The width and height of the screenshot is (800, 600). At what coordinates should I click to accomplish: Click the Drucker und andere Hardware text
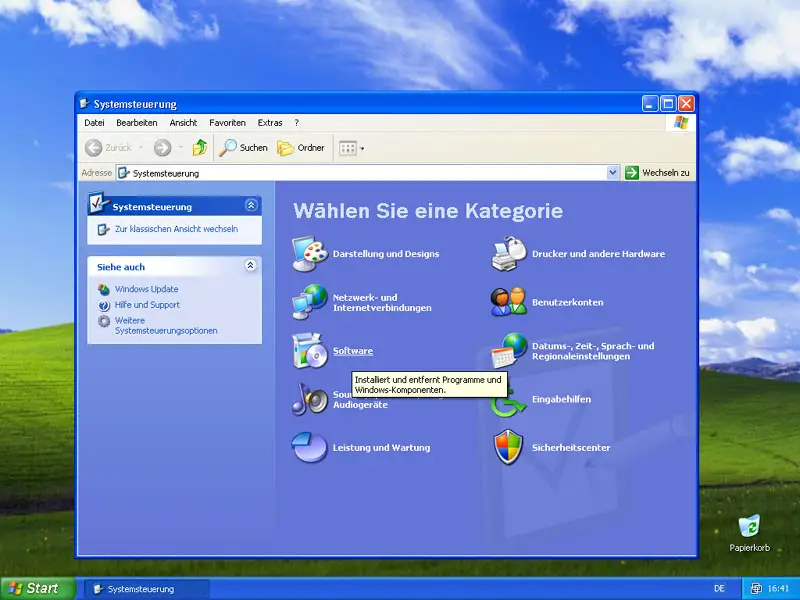pyautogui.click(x=598, y=254)
